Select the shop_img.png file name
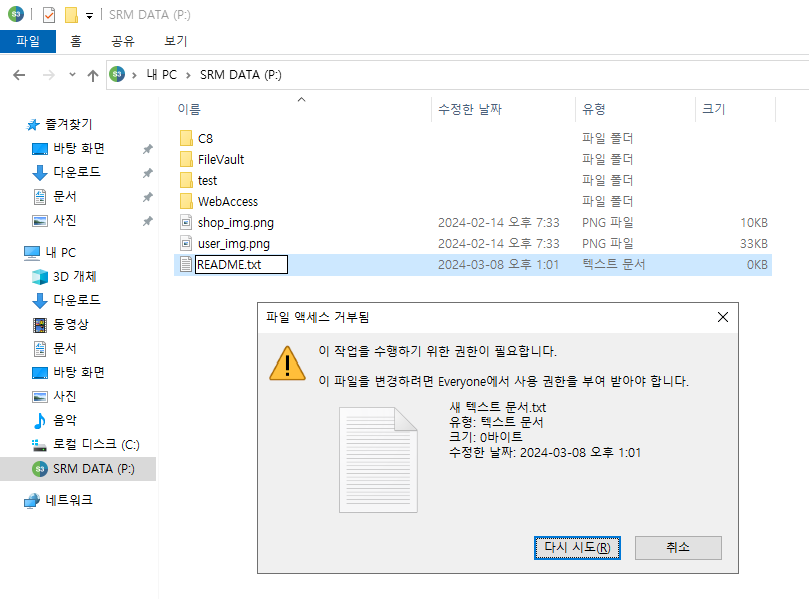The image size is (809, 599). click(236, 222)
